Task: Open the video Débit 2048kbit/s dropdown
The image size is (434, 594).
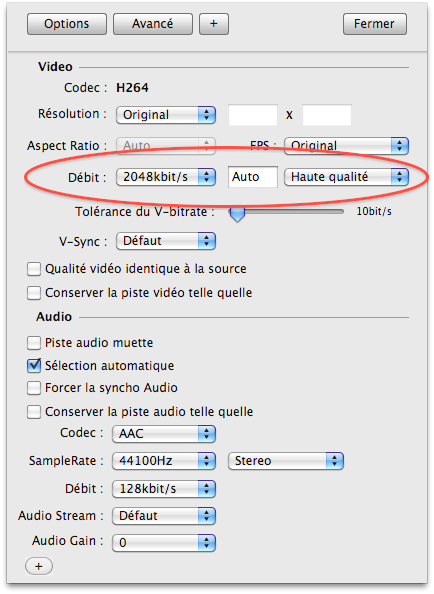Action: (x=166, y=177)
